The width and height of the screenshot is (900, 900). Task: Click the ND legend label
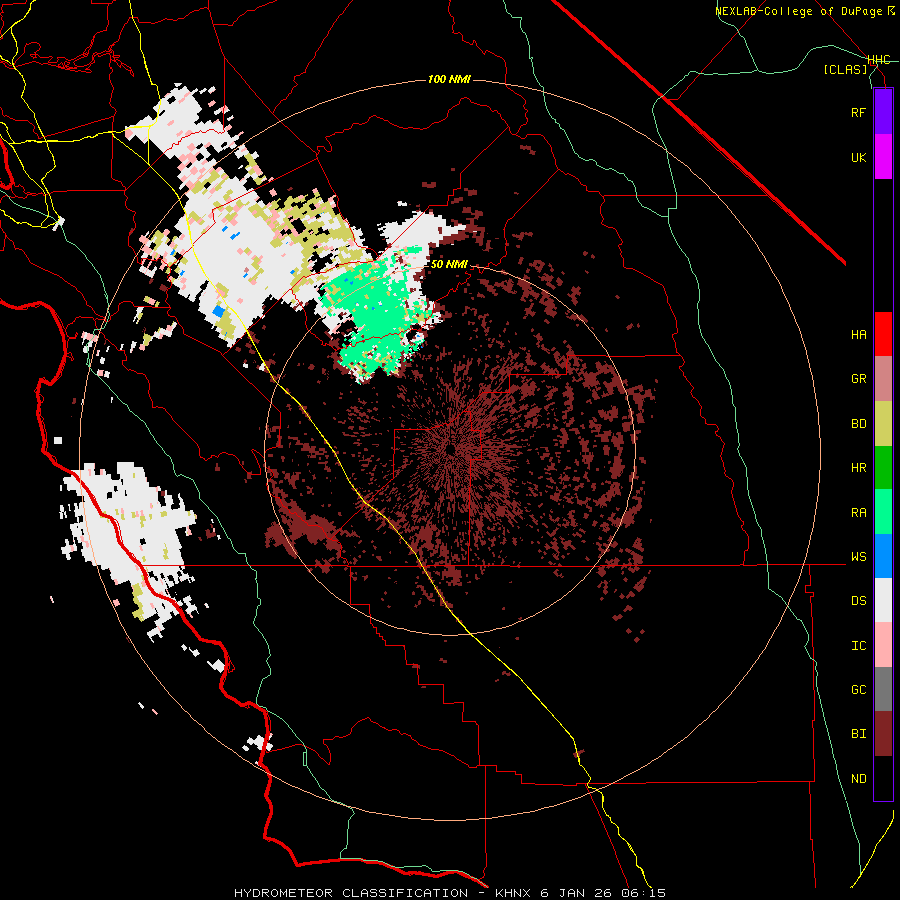pyautogui.click(x=858, y=779)
